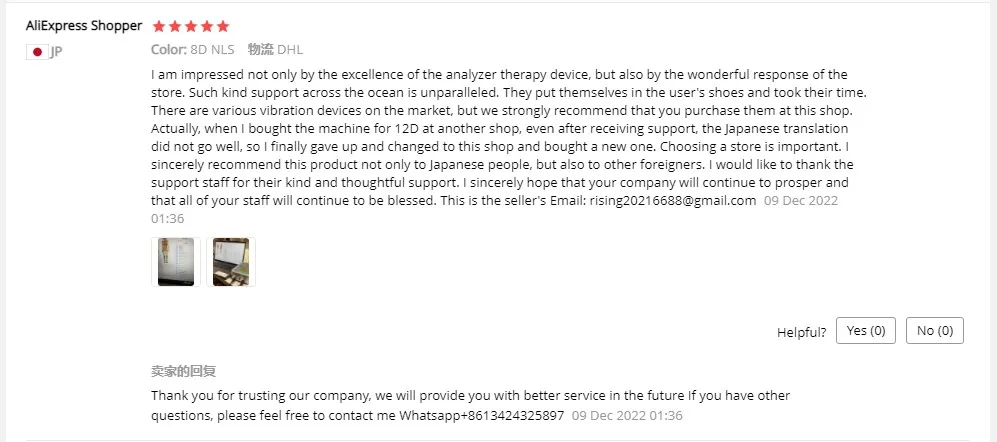
Task: Click the seller's Gmail address in the review
Action: (x=670, y=201)
